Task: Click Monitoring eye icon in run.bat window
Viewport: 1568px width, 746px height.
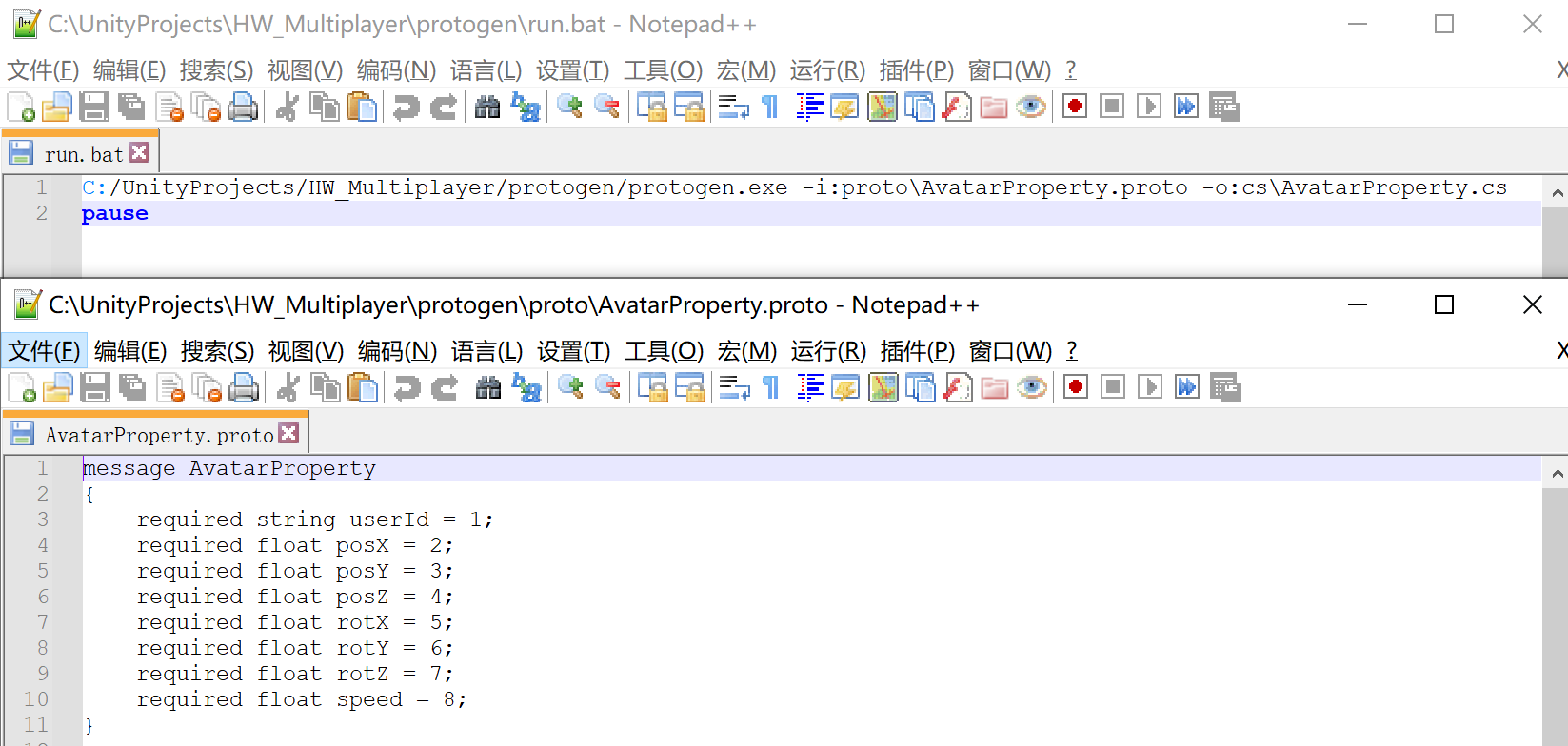Action: [1031, 107]
